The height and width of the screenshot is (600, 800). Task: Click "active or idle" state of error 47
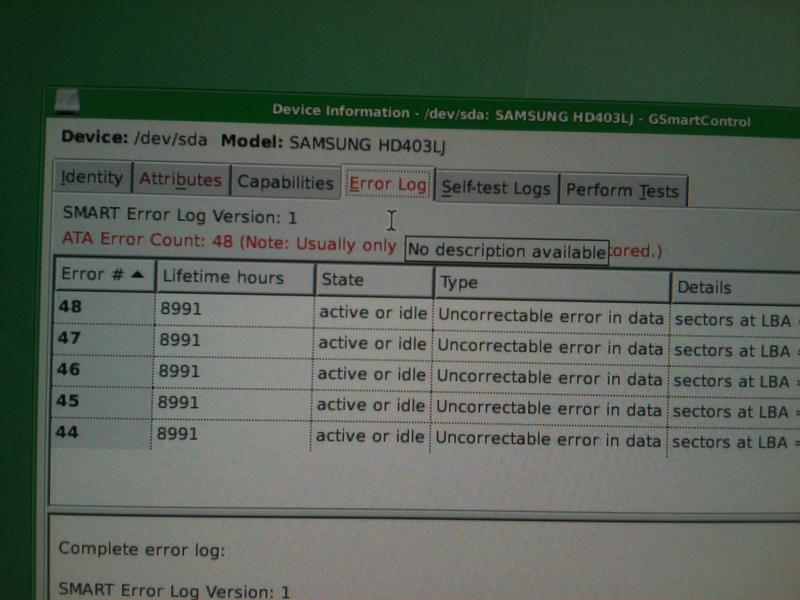click(x=372, y=343)
